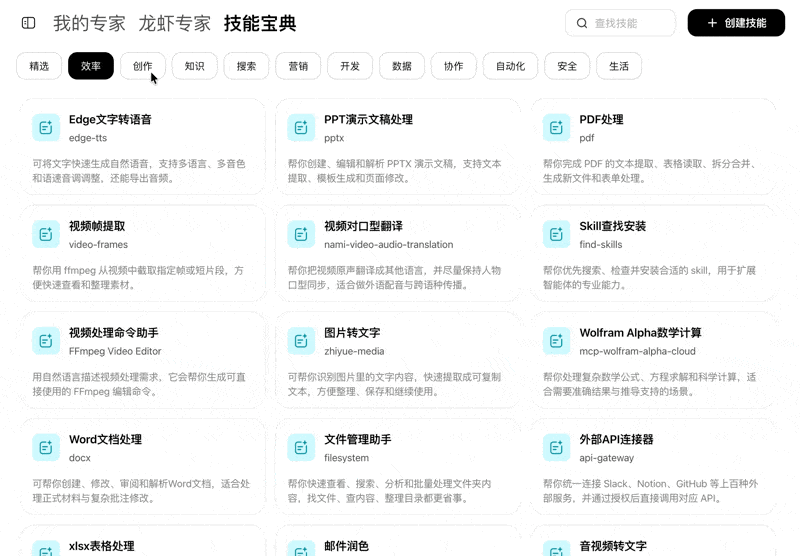The height and width of the screenshot is (556, 800).
Task: Open the 视频处理命令助手 title
Action: click(x=114, y=333)
